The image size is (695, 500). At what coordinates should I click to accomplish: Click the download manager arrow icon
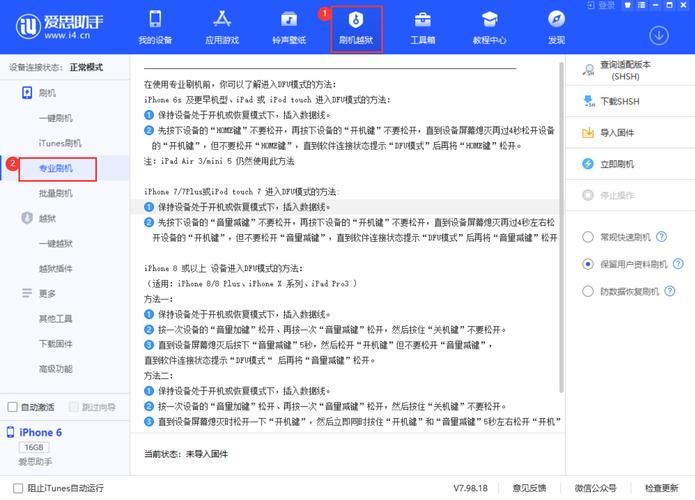[659, 35]
